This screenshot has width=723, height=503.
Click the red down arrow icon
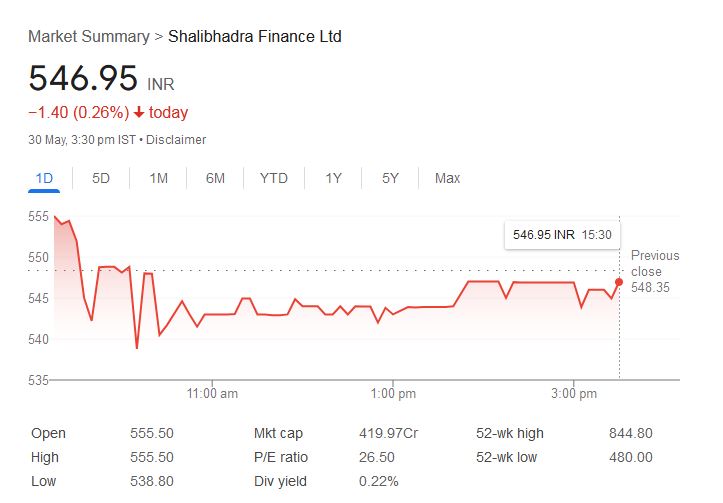click(x=138, y=113)
